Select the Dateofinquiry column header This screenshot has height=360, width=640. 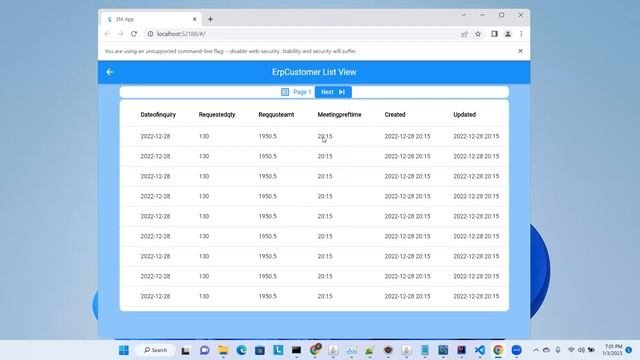[x=158, y=115]
